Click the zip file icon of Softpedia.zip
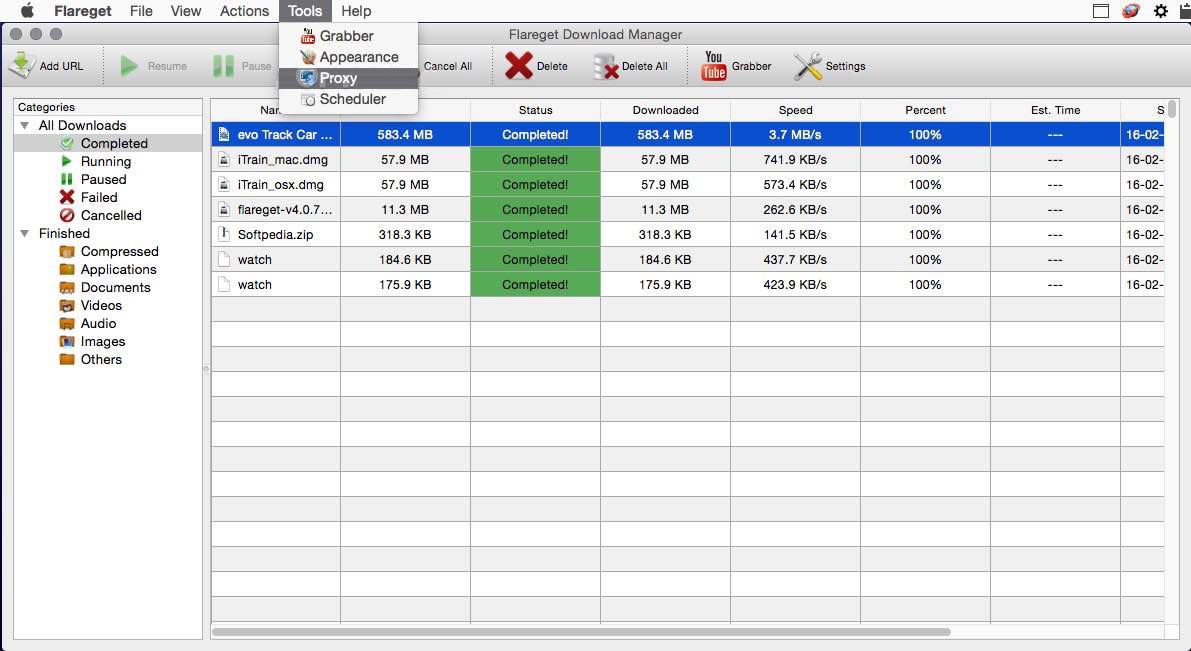Viewport: 1191px width, 651px height. (224, 235)
